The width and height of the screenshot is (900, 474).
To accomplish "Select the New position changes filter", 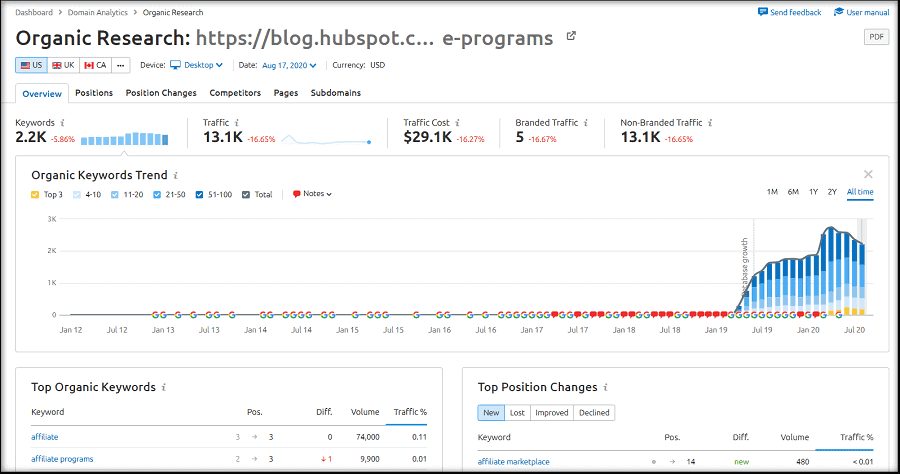I will pos(491,413).
